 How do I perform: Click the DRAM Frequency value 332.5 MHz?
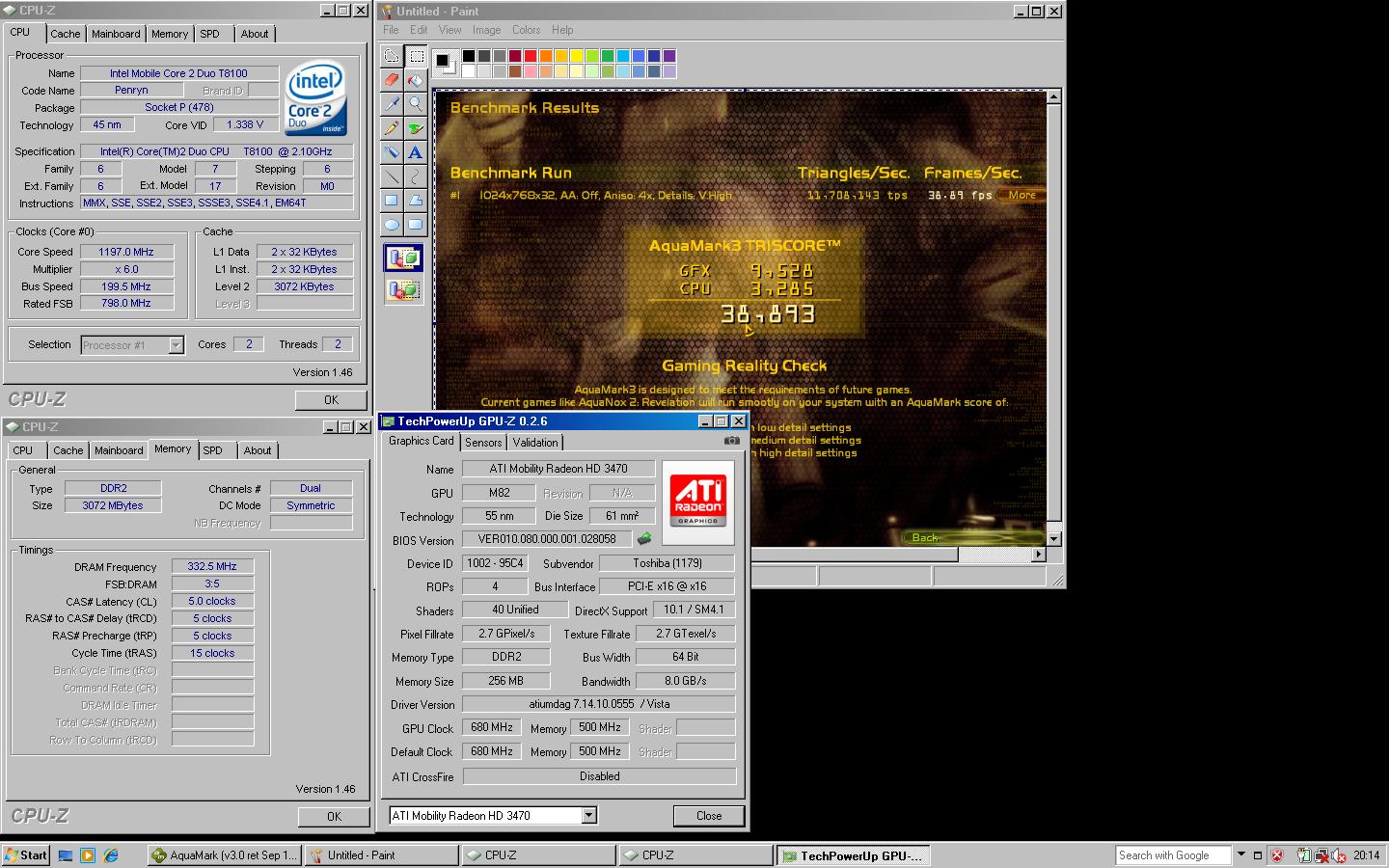(212, 566)
